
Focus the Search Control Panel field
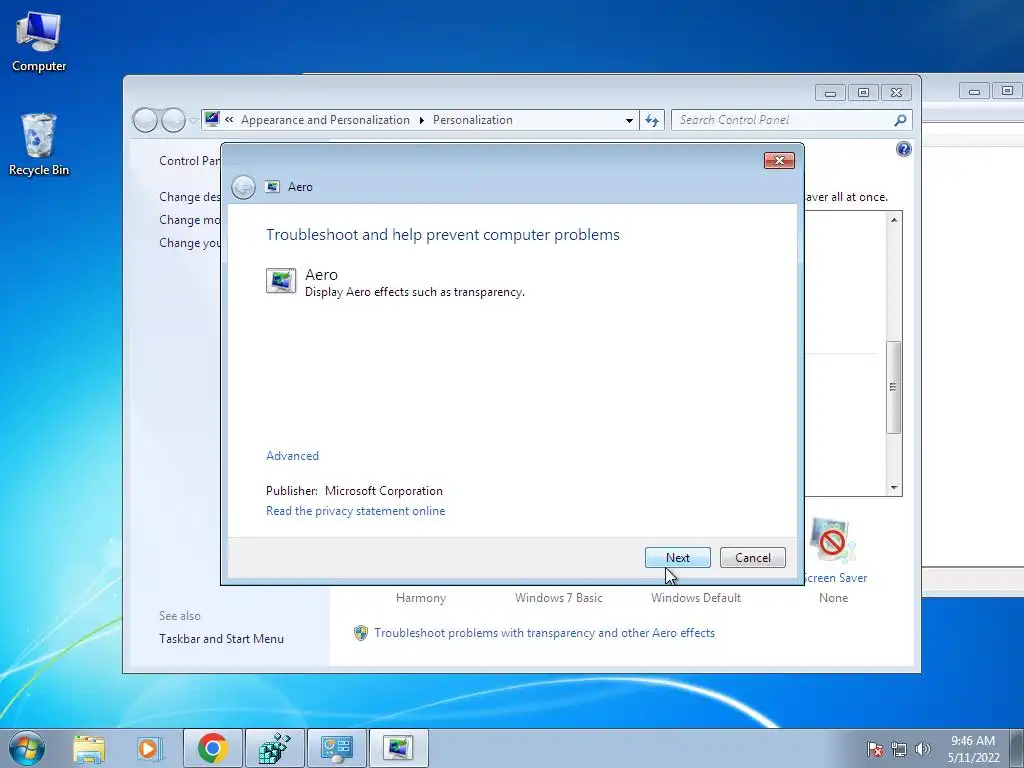point(791,120)
